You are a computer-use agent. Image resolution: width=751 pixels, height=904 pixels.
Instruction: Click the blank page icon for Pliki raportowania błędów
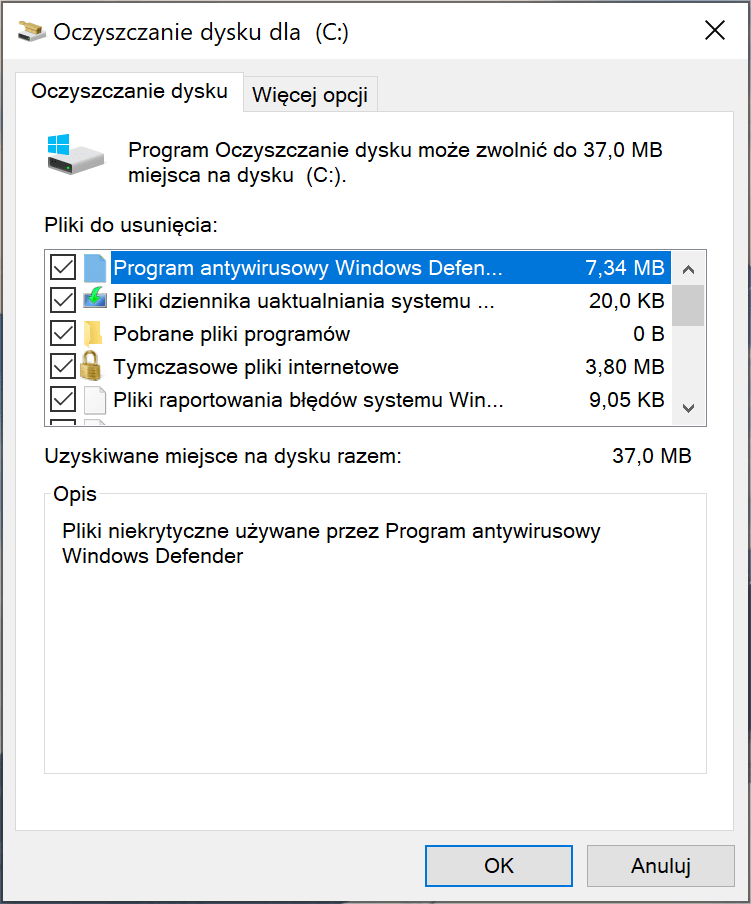coord(95,400)
